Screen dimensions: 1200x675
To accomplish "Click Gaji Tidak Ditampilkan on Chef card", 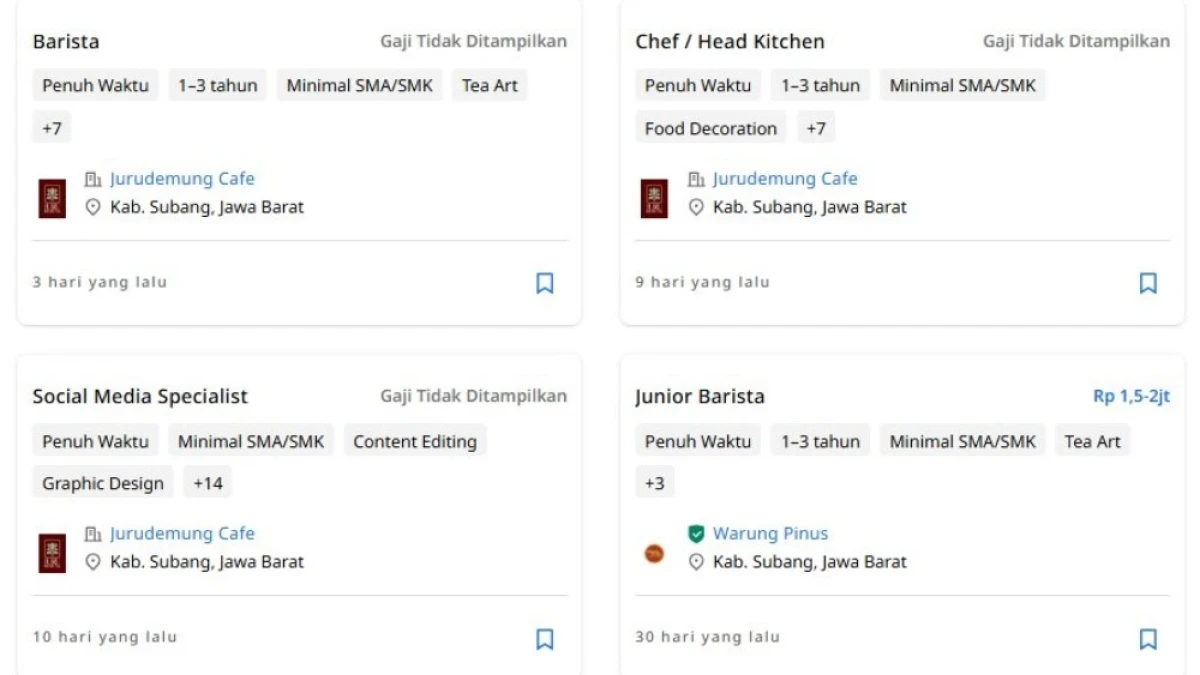I will coord(1076,41).
